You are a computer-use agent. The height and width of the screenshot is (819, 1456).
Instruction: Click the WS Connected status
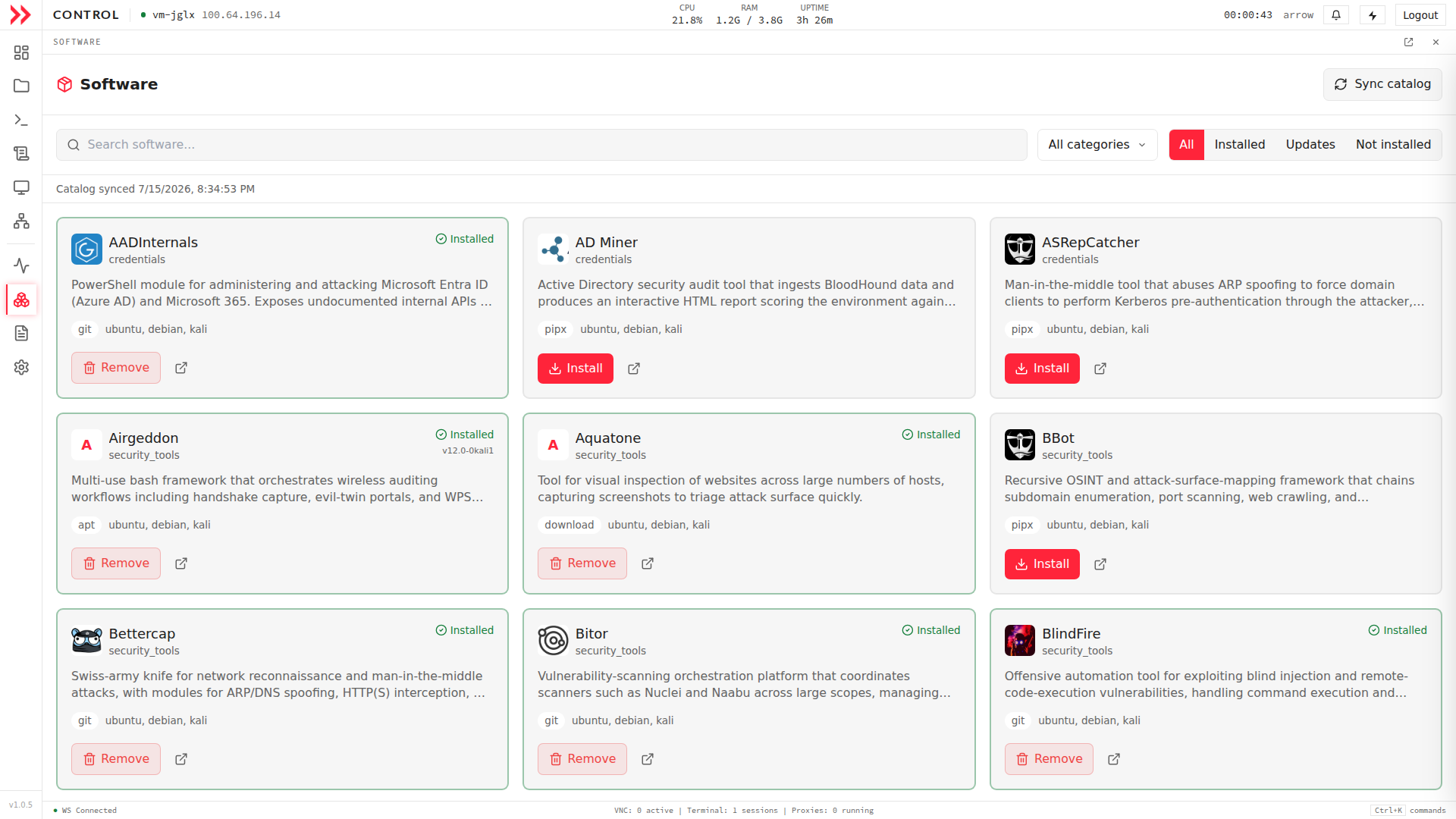[86, 811]
